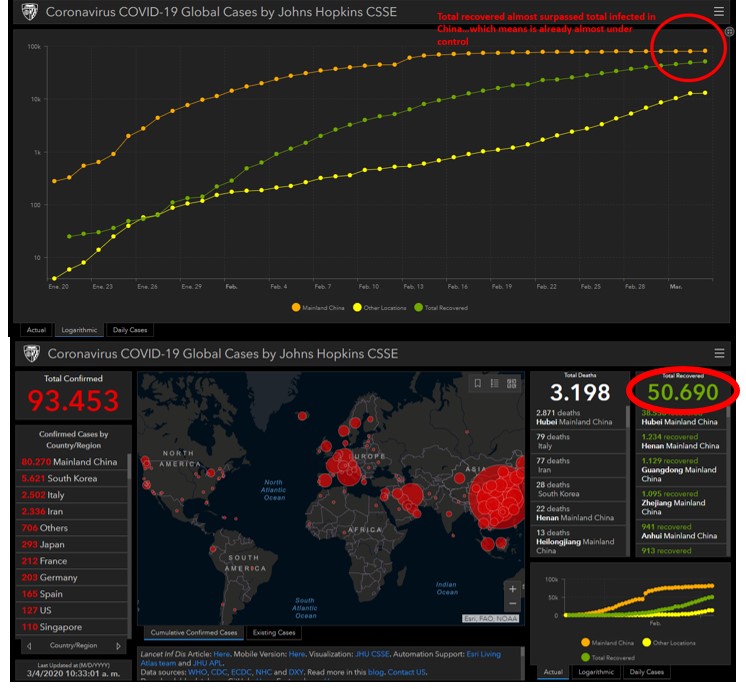
Task: Select 5.621 South Korea in country list
Action: point(71,479)
